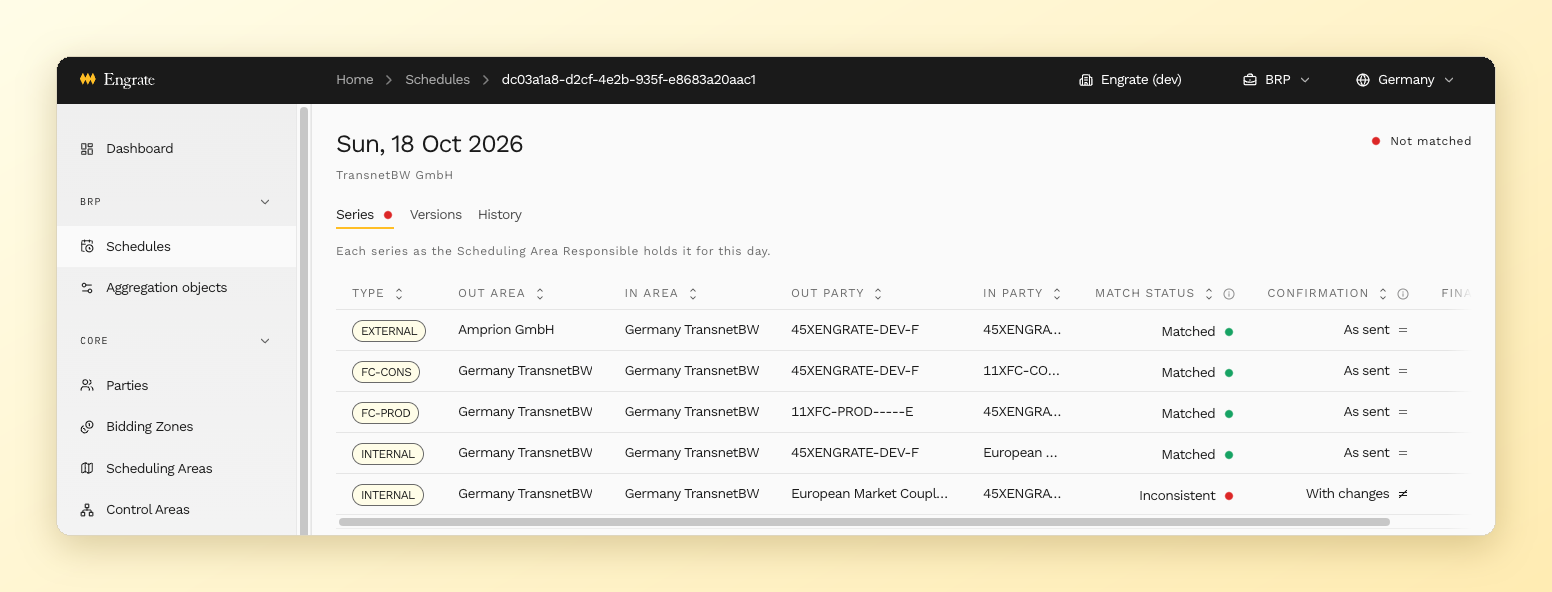The height and width of the screenshot is (592, 1552).
Task: Open the Engrate (dev) organization selector
Action: 1131,80
